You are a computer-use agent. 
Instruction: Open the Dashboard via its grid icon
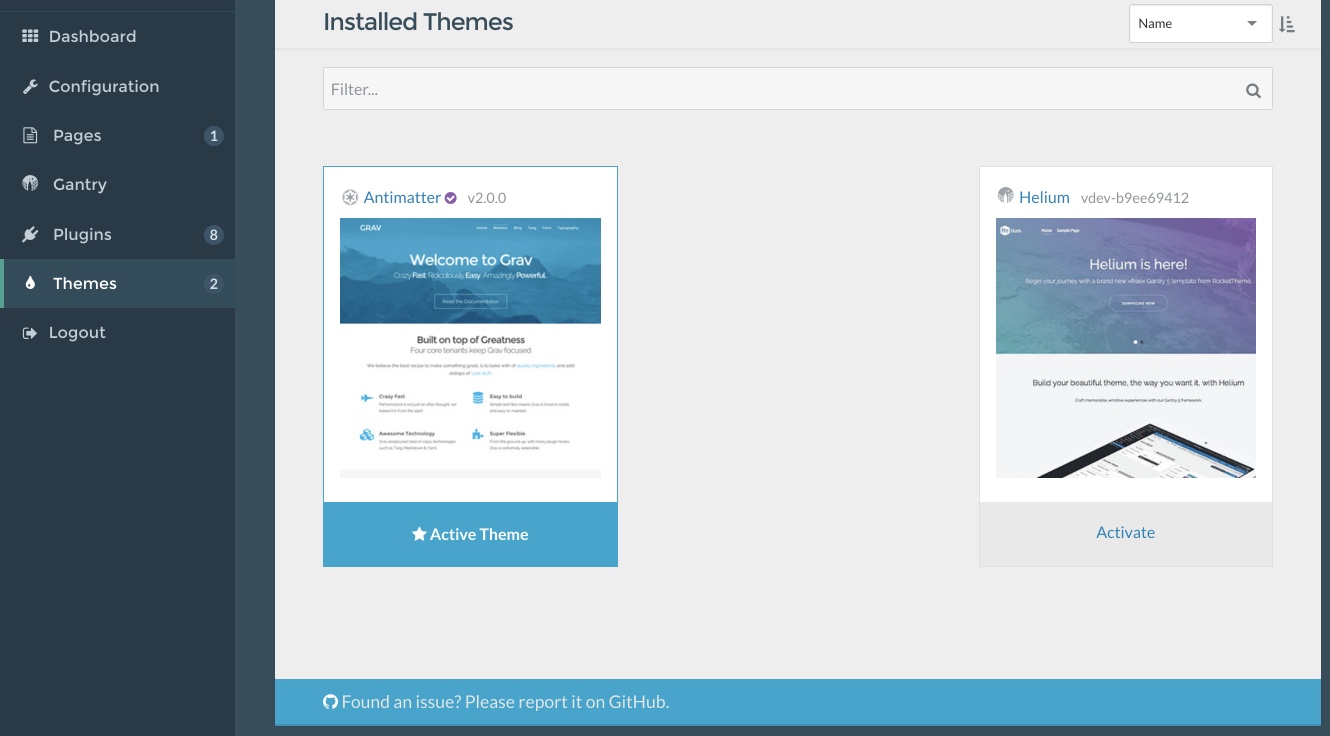[30, 36]
